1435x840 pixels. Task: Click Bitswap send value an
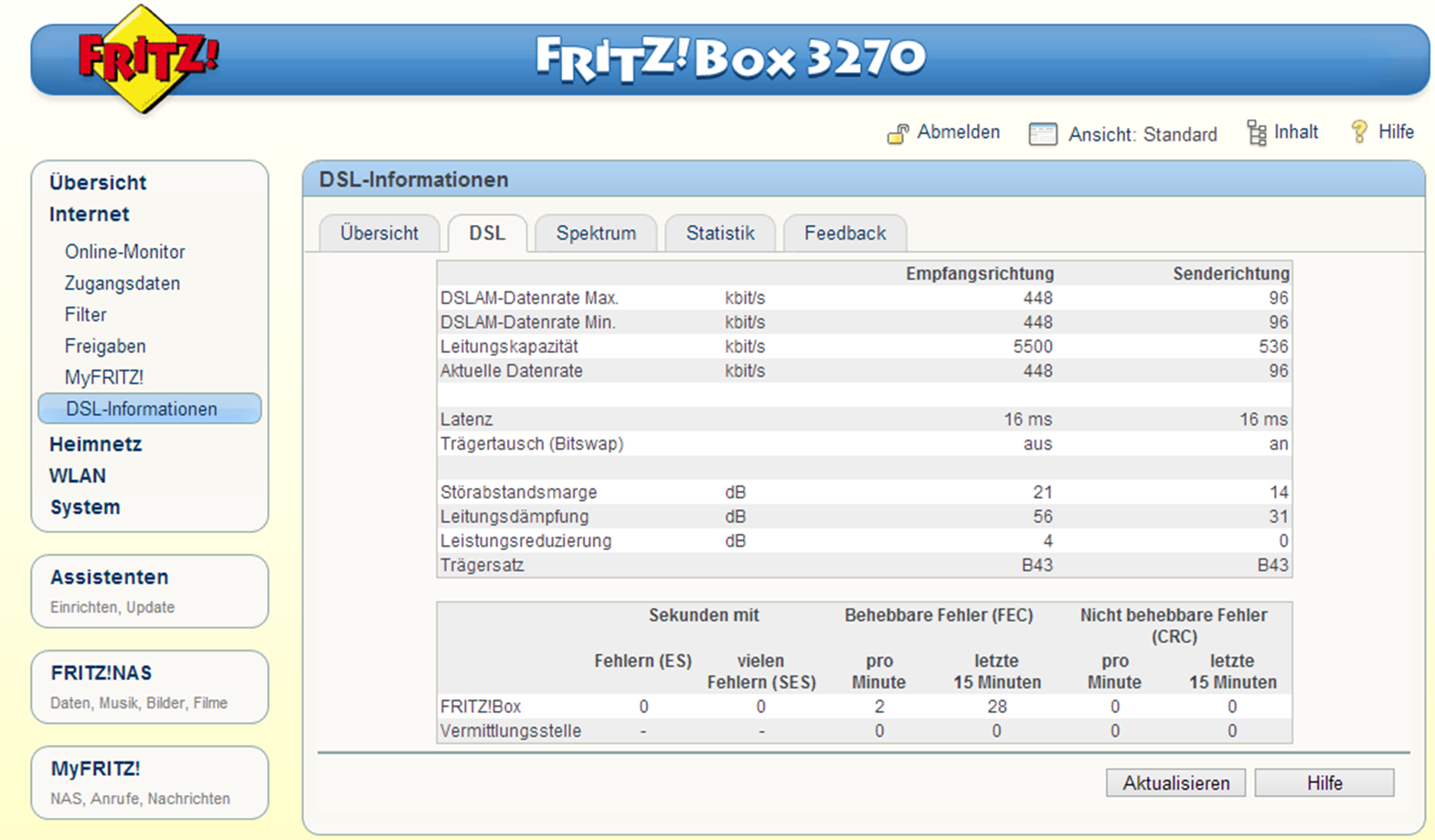(x=1279, y=443)
